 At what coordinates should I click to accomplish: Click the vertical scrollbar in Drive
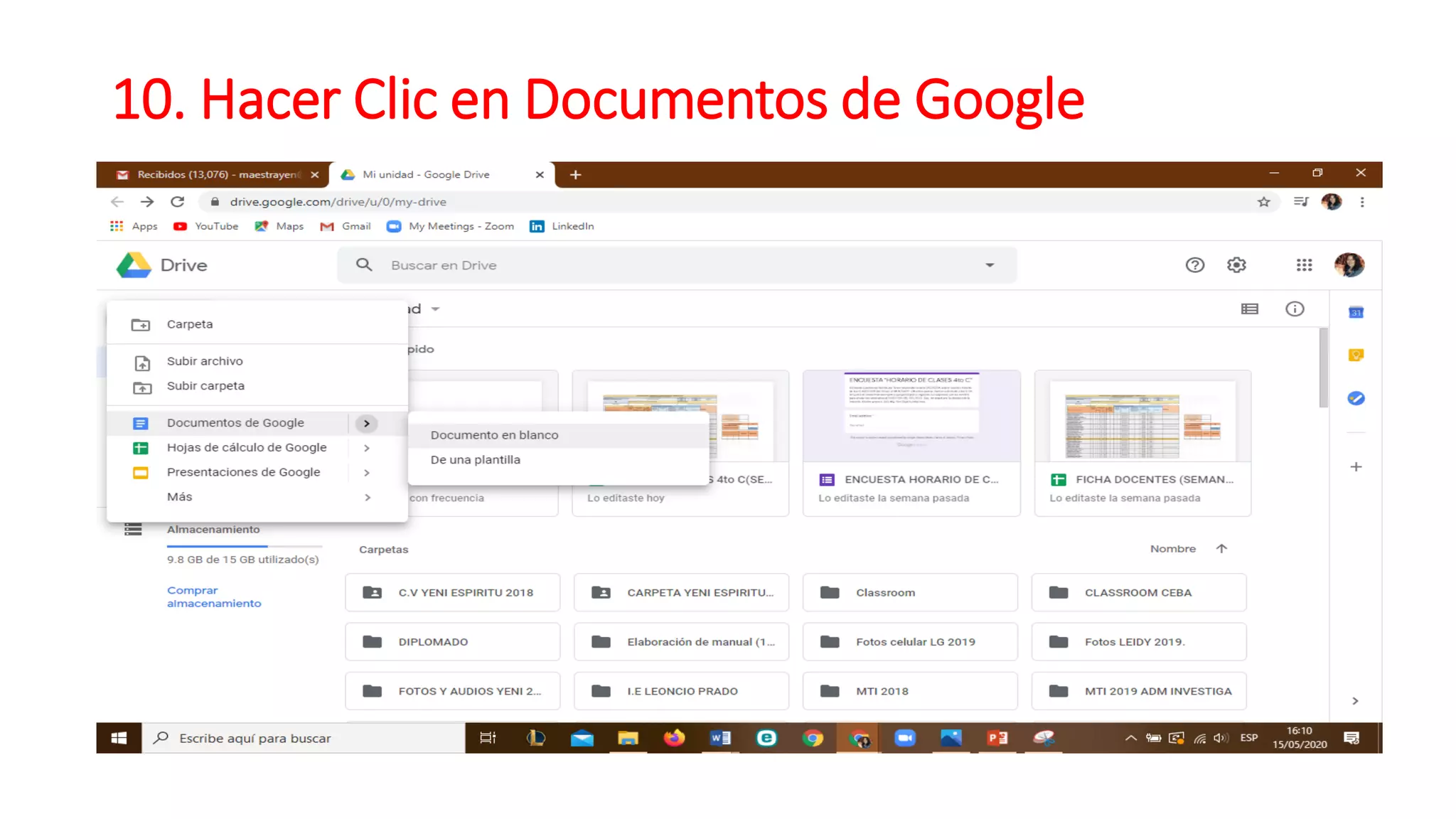[1322, 368]
